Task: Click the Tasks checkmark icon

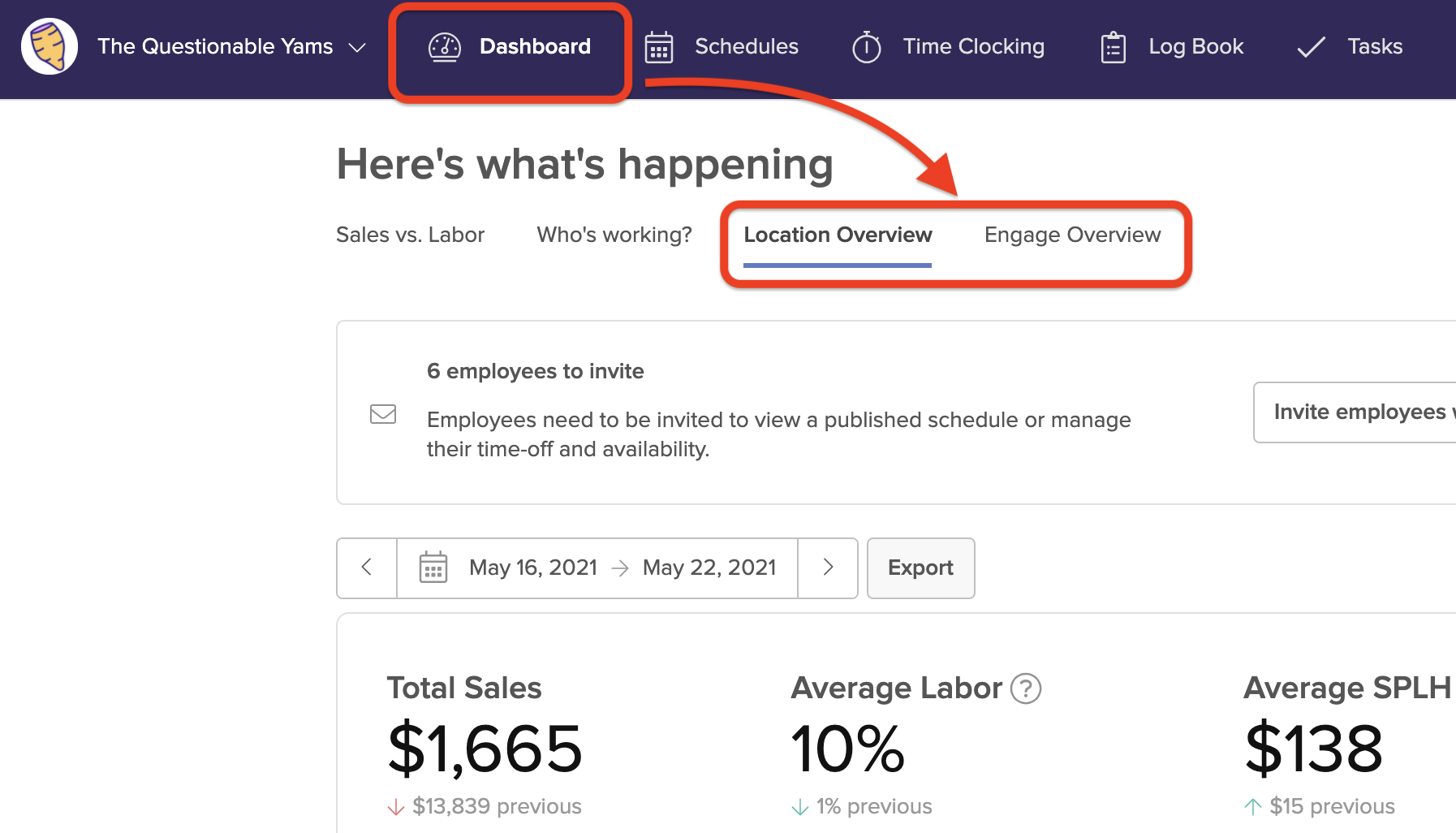Action: click(1311, 47)
